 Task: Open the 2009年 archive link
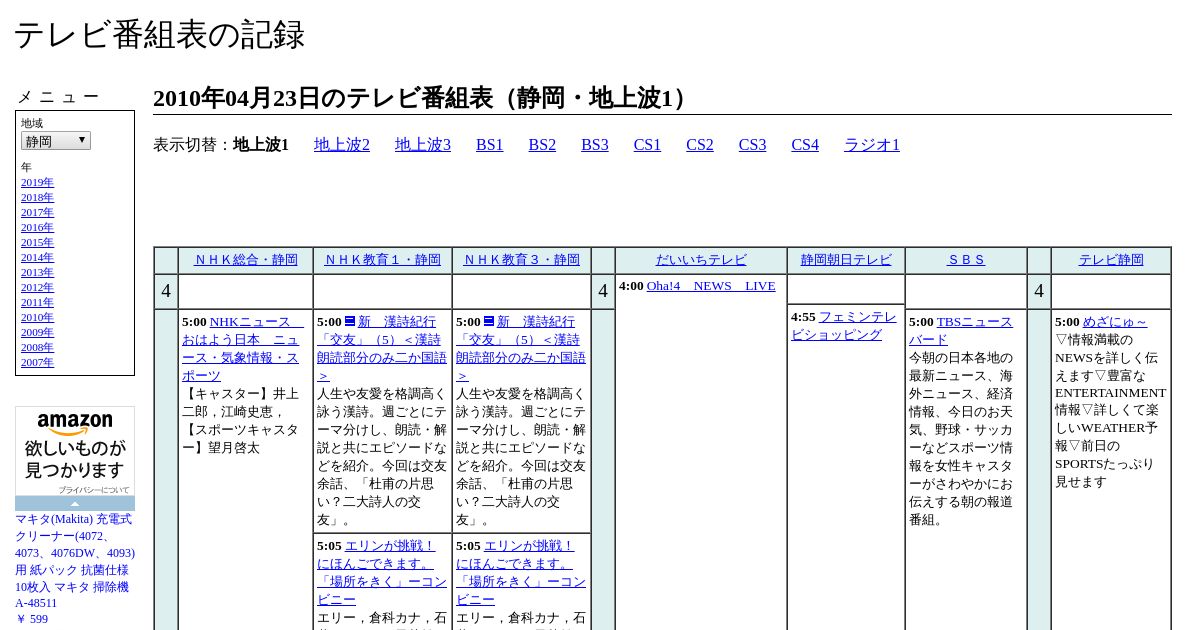click(37, 332)
